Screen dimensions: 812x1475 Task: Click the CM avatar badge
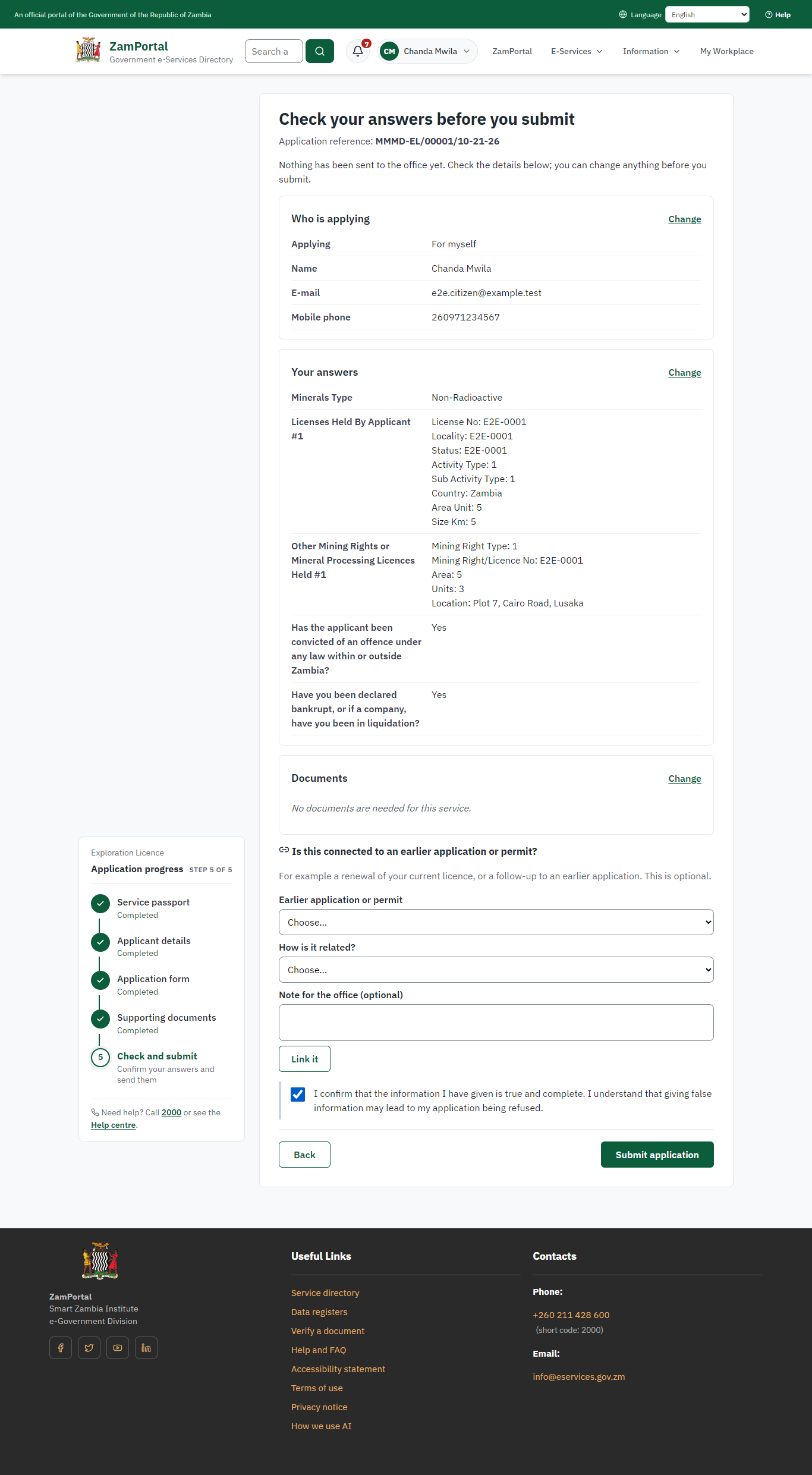pyautogui.click(x=389, y=51)
